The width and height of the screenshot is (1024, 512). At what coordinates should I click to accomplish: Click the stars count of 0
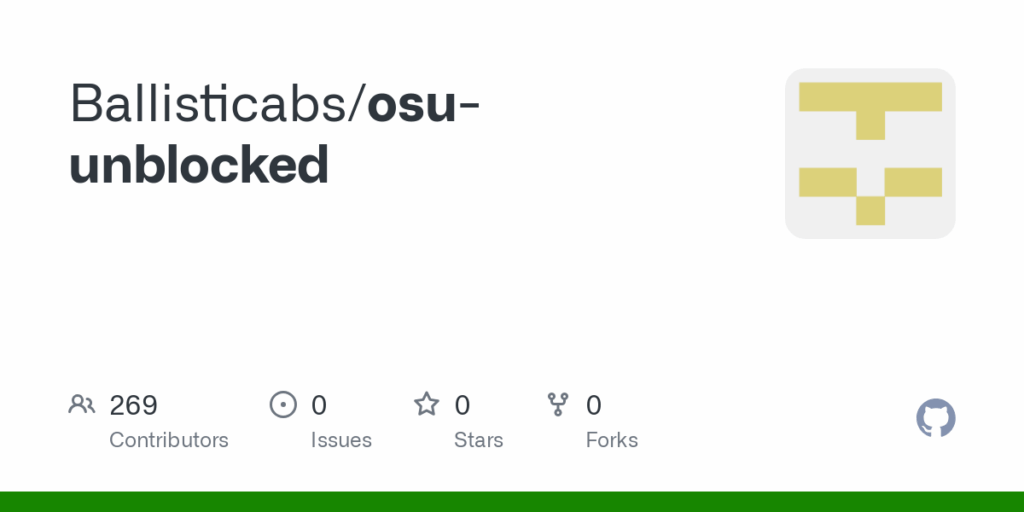(462, 405)
